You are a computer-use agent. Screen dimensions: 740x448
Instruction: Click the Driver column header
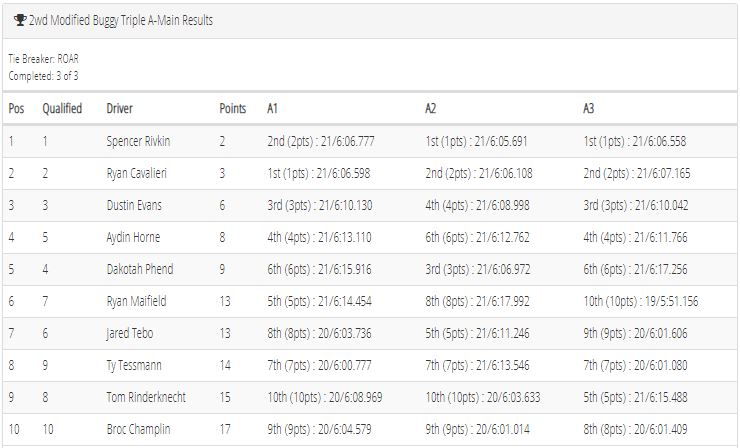pos(119,109)
